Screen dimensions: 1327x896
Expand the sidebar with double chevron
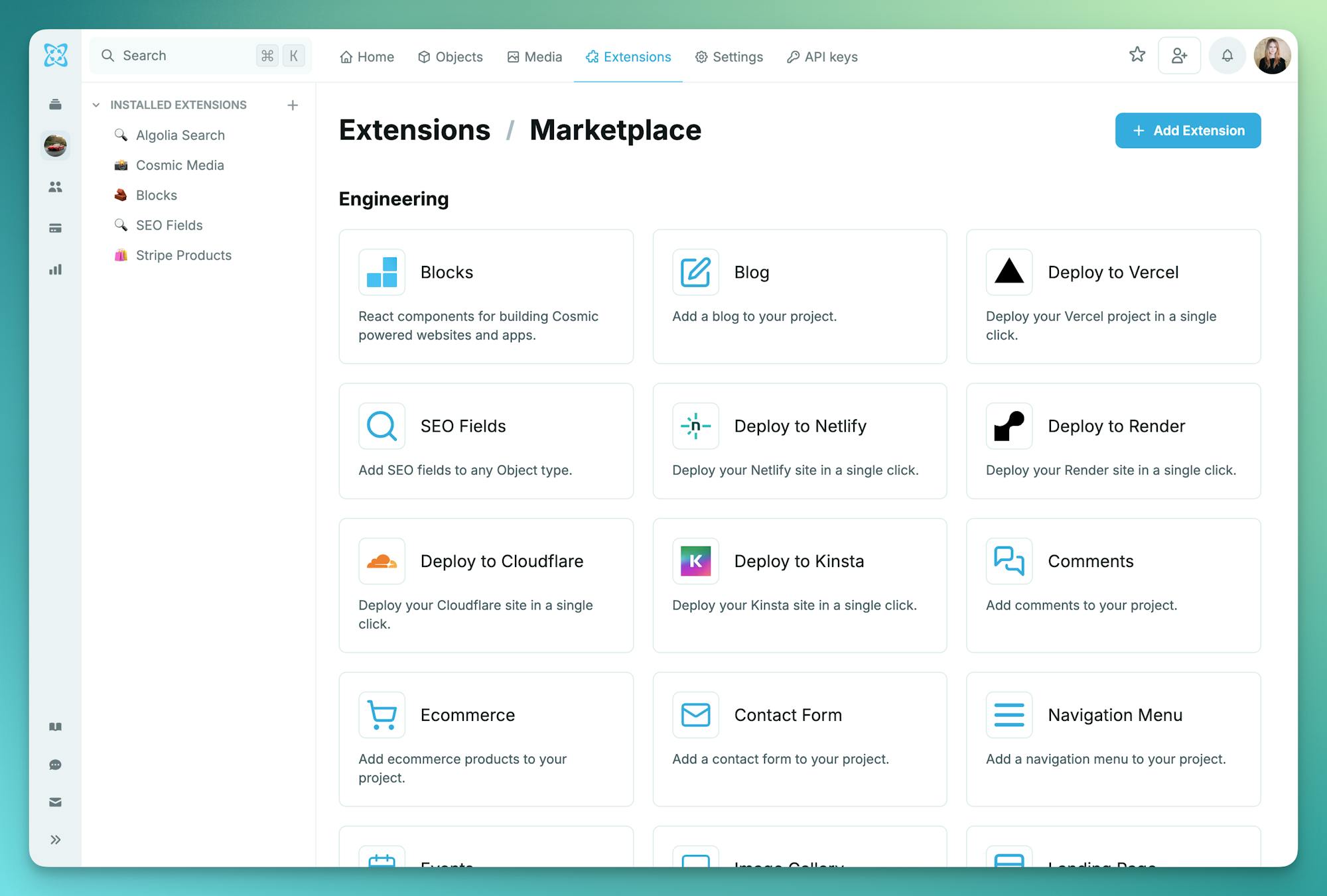[56, 840]
